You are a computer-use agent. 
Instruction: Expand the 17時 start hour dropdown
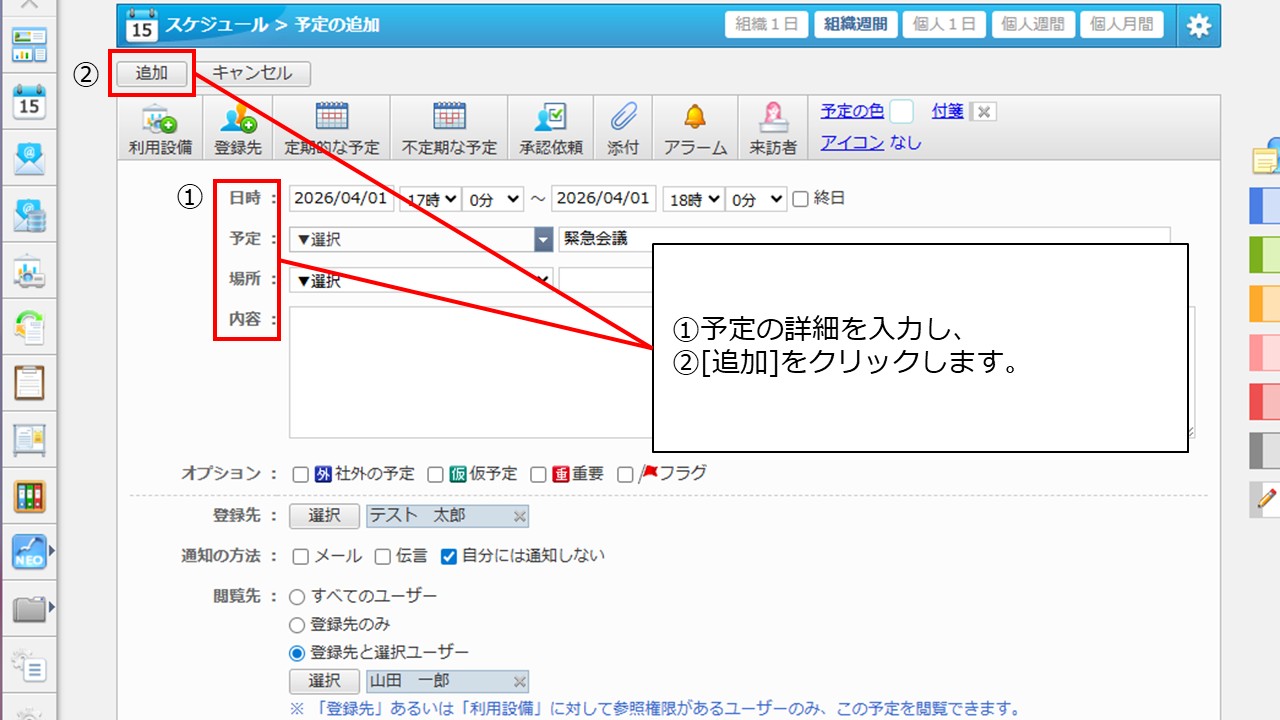tap(429, 199)
